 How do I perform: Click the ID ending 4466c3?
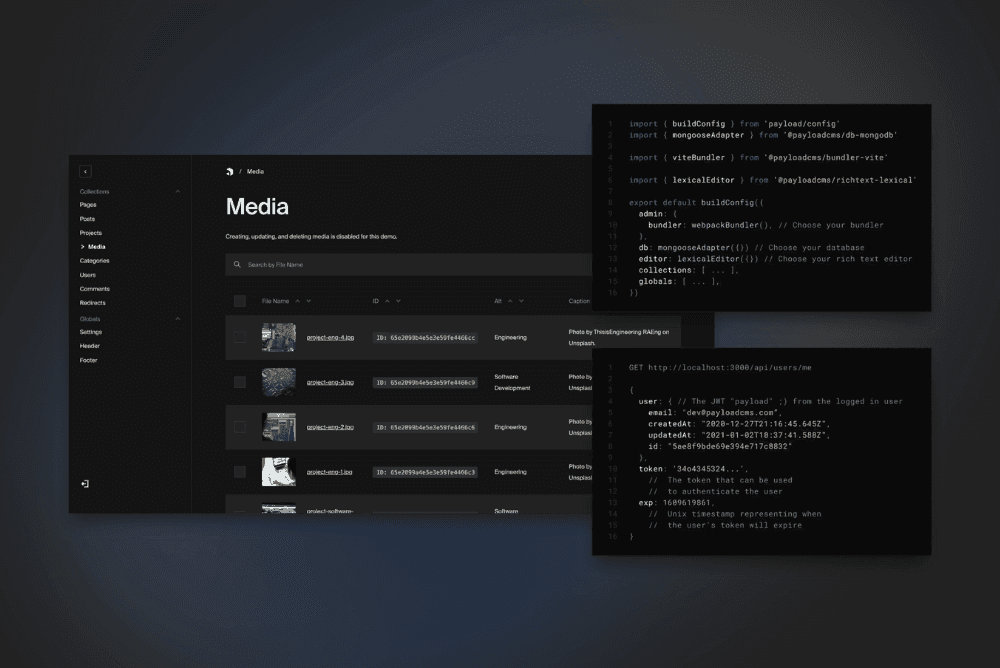point(425,472)
